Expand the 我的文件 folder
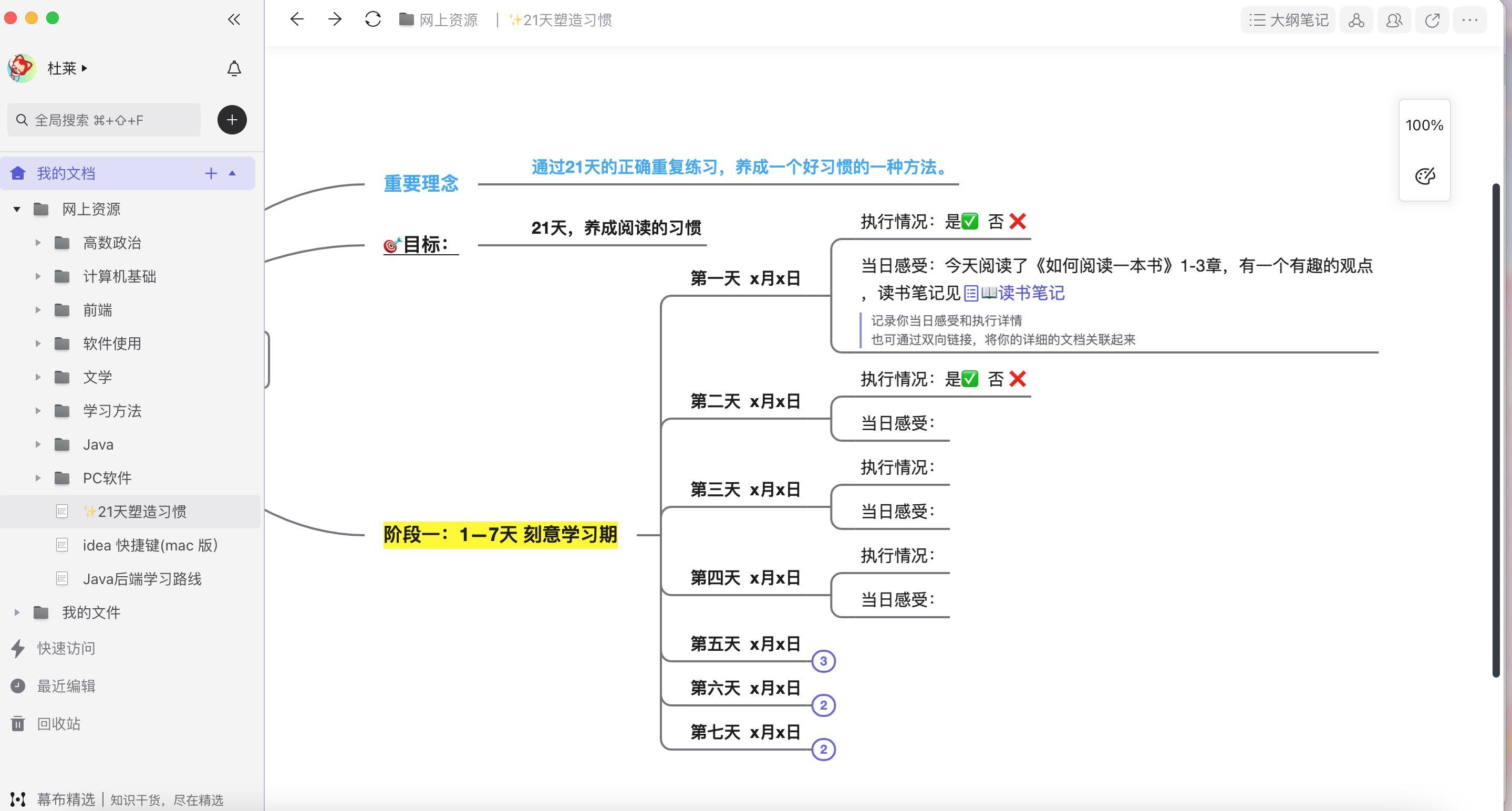The image size is (1512, 811). click(x=17, y=612)
